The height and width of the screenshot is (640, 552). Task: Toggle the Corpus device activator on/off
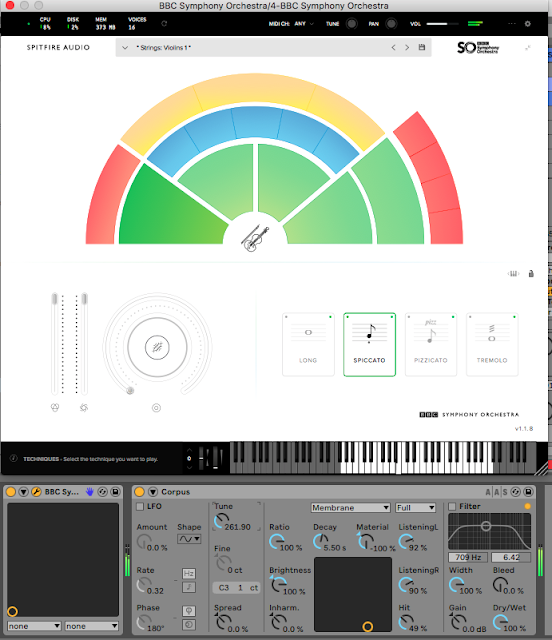[139, 491]
